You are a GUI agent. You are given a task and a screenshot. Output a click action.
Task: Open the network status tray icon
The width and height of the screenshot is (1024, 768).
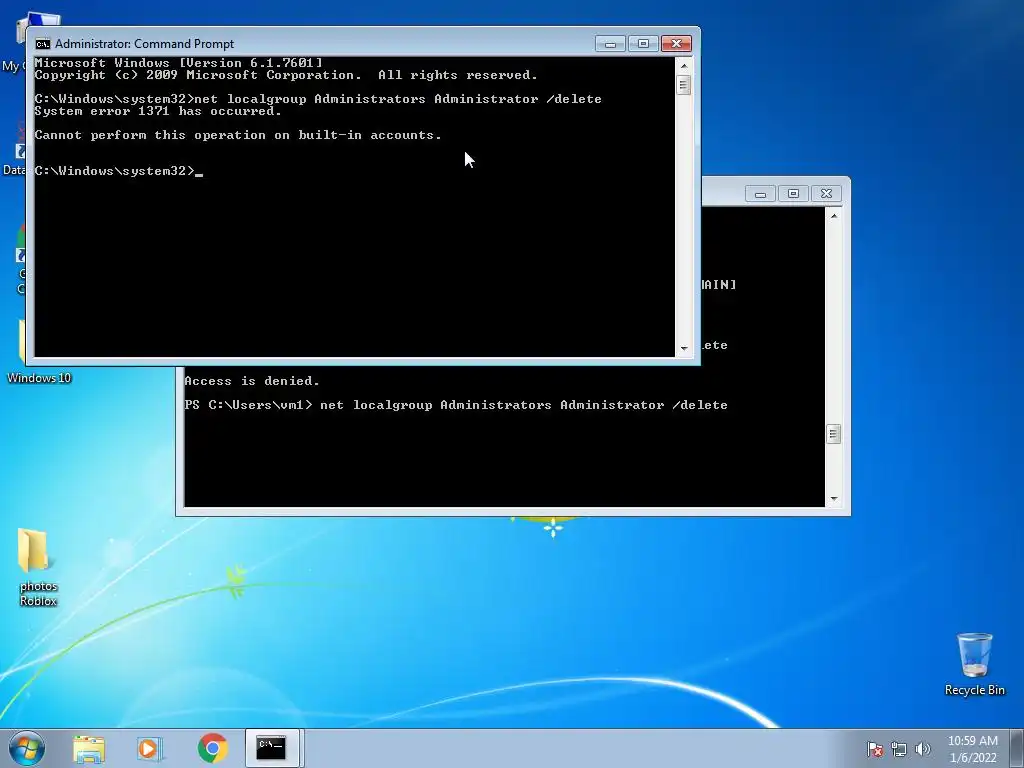(899, 749)
